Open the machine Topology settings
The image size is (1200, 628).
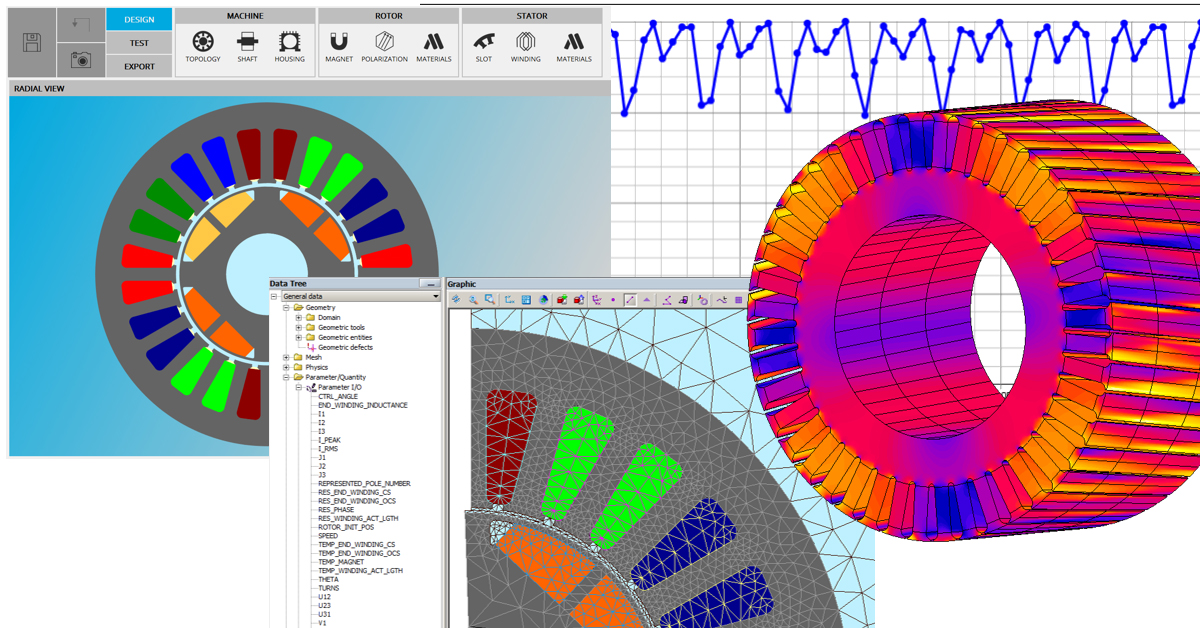[x=203, y=47]
